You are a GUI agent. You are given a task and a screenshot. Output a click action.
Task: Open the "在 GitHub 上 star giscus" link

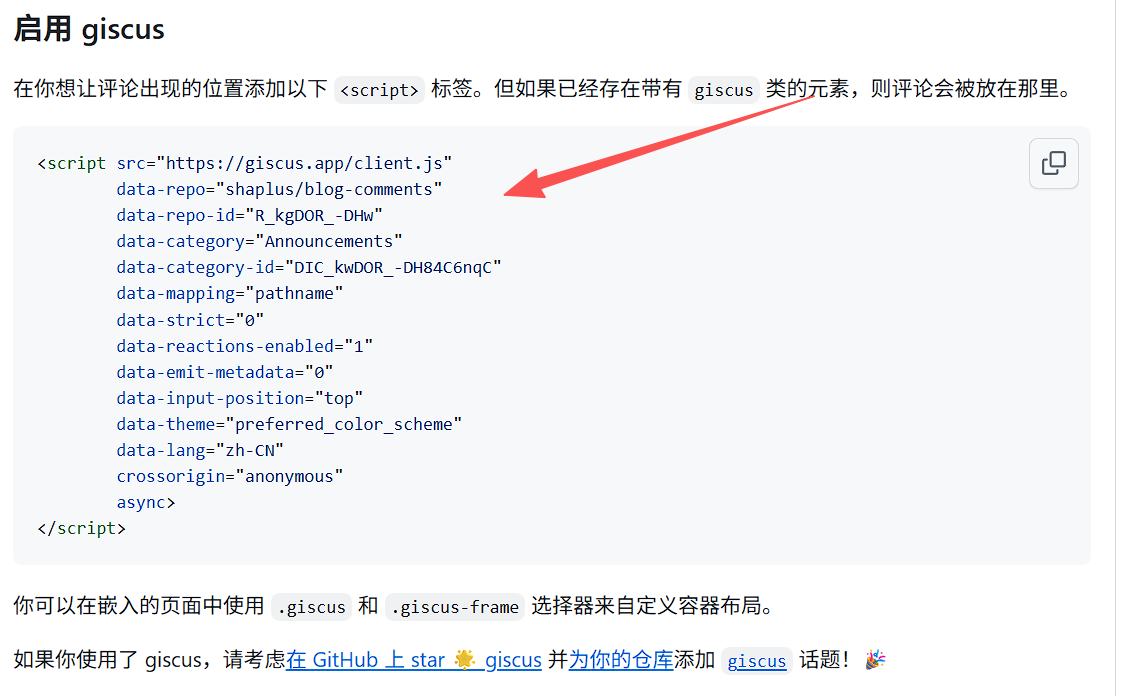(414, 660)
